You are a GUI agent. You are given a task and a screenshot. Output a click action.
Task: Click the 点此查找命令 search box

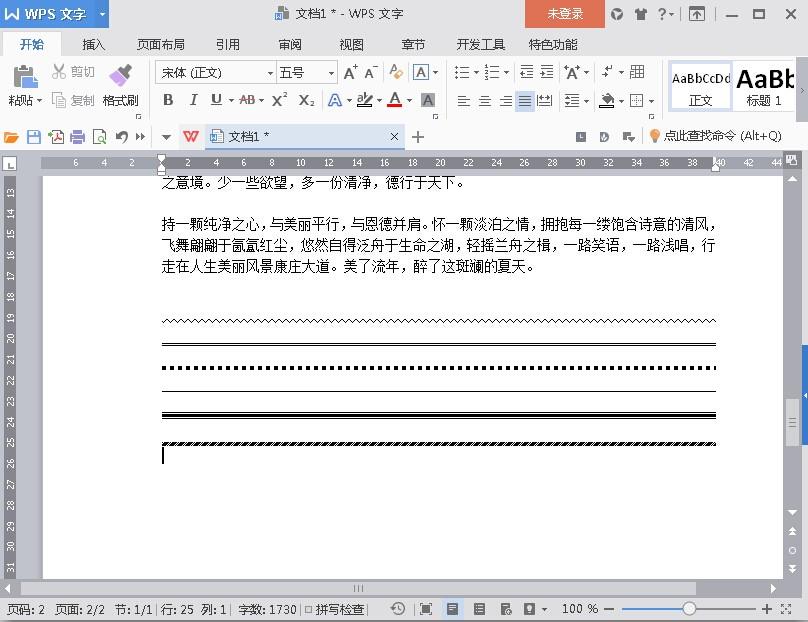coord(716,136)
